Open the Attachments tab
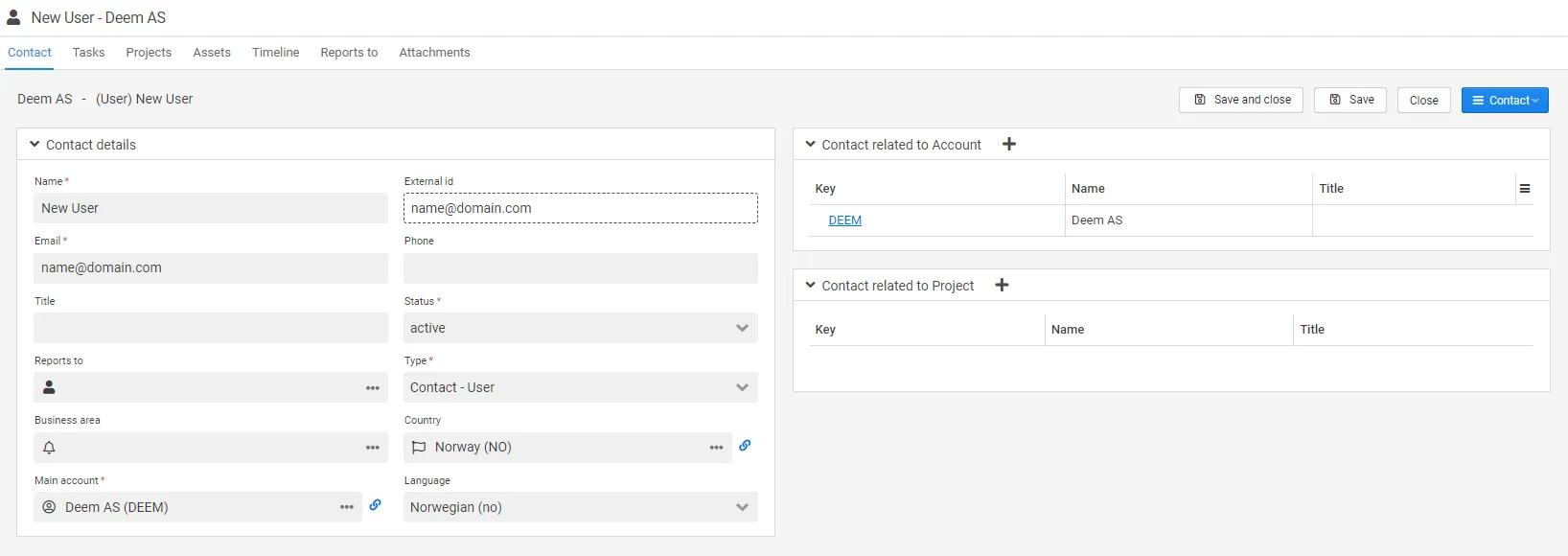 tap(434, 53)
